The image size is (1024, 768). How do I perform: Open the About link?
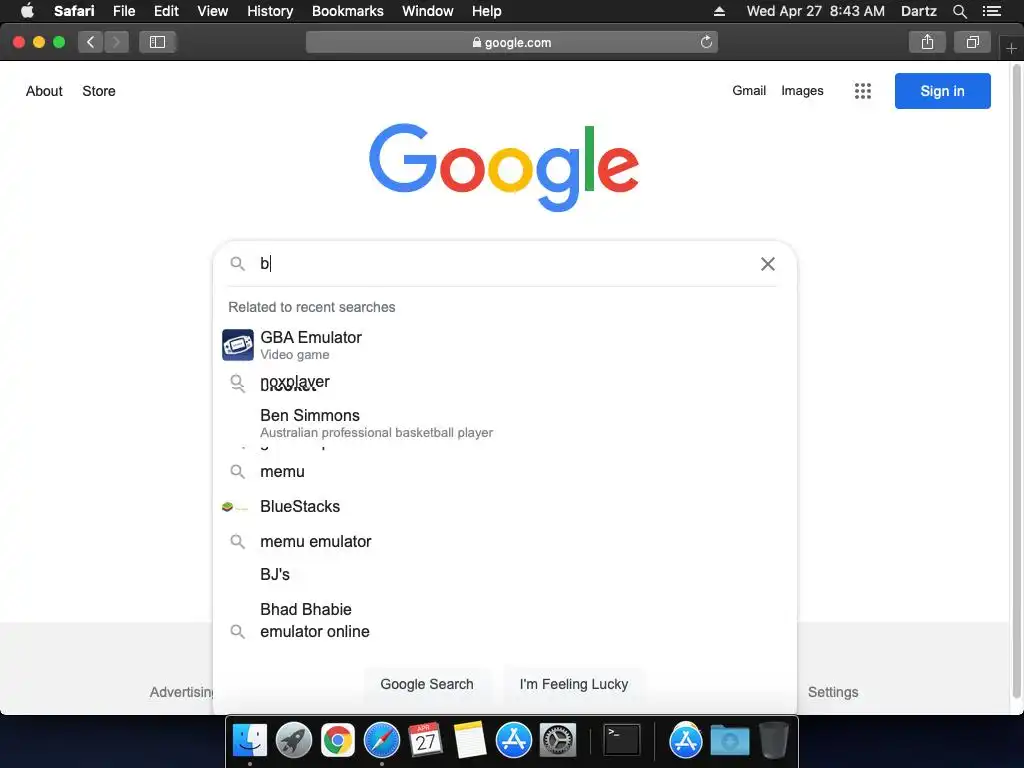(44, 91)
